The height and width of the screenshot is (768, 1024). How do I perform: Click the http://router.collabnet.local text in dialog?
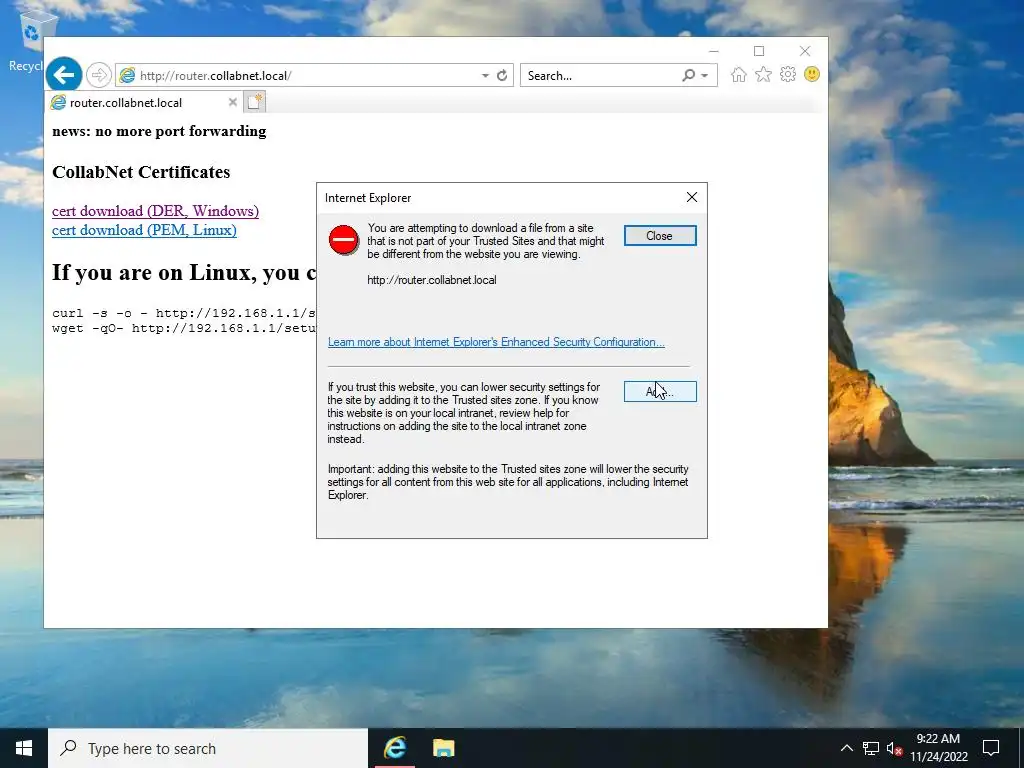pyautogui.click(x=432, y=280)
